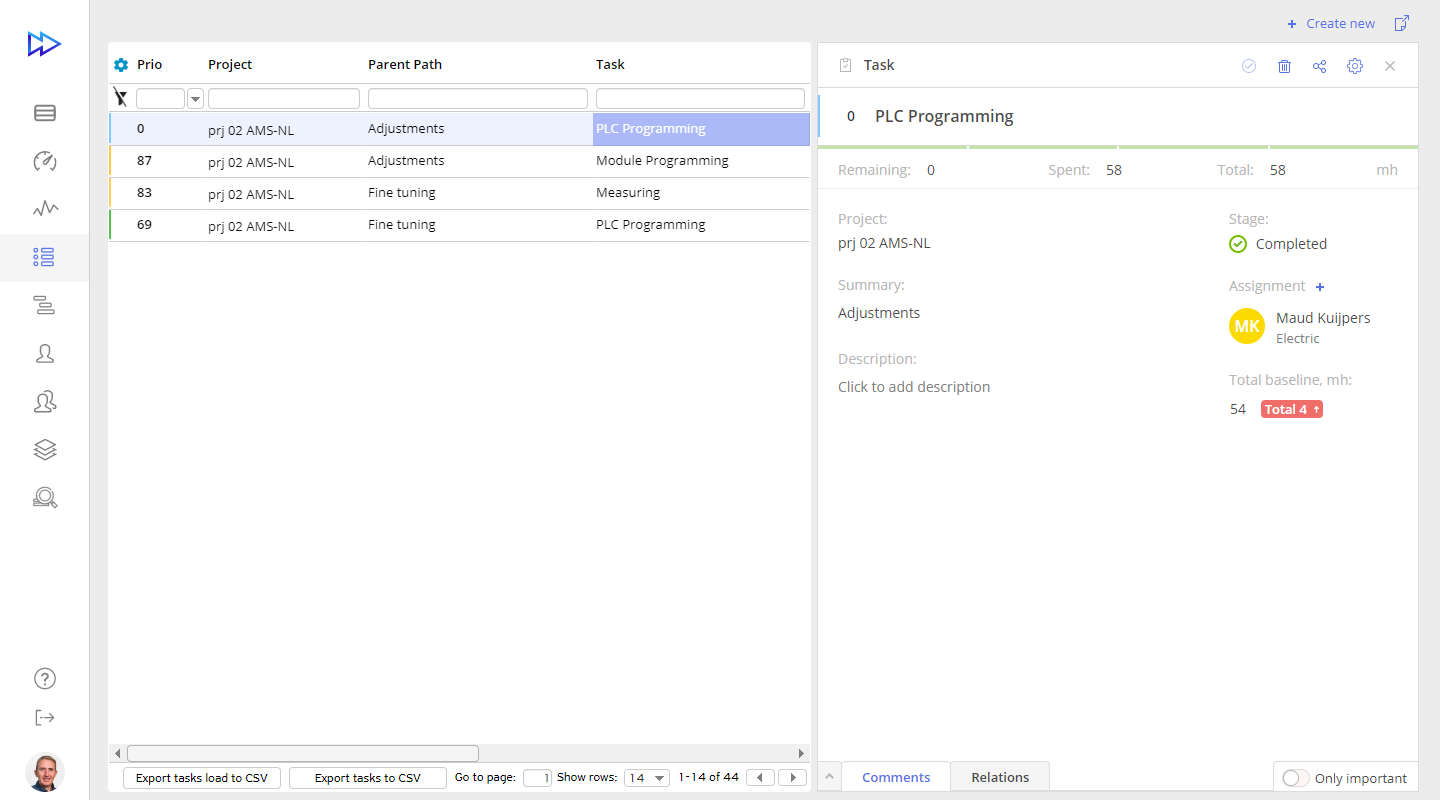Expand the bottom panel with up chevron
Screen dimensions: 1440x800
click(x=829, y=777)
